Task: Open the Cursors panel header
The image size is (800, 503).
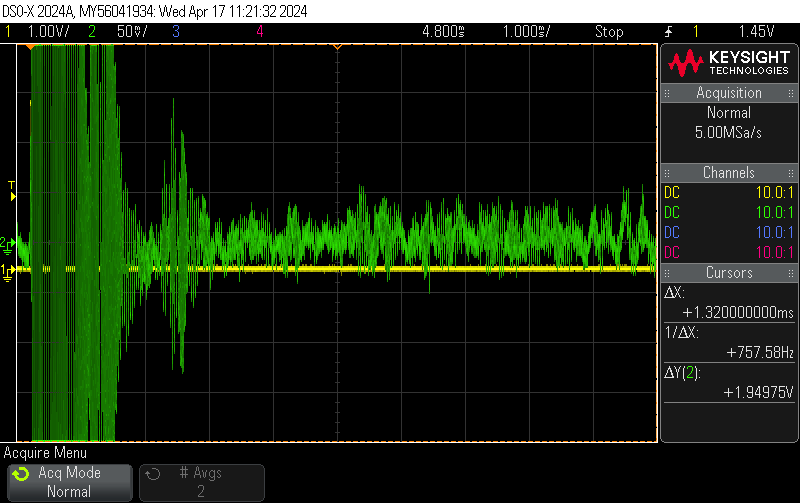Action: coord(729,273)
